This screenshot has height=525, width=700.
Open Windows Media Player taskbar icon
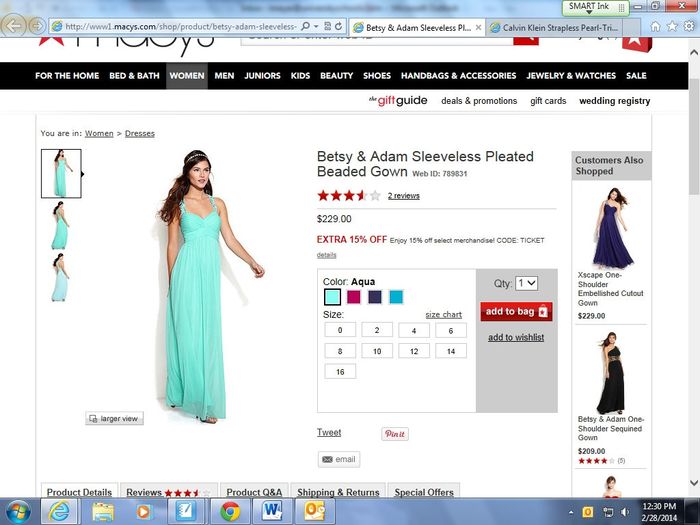coord(143,512)
